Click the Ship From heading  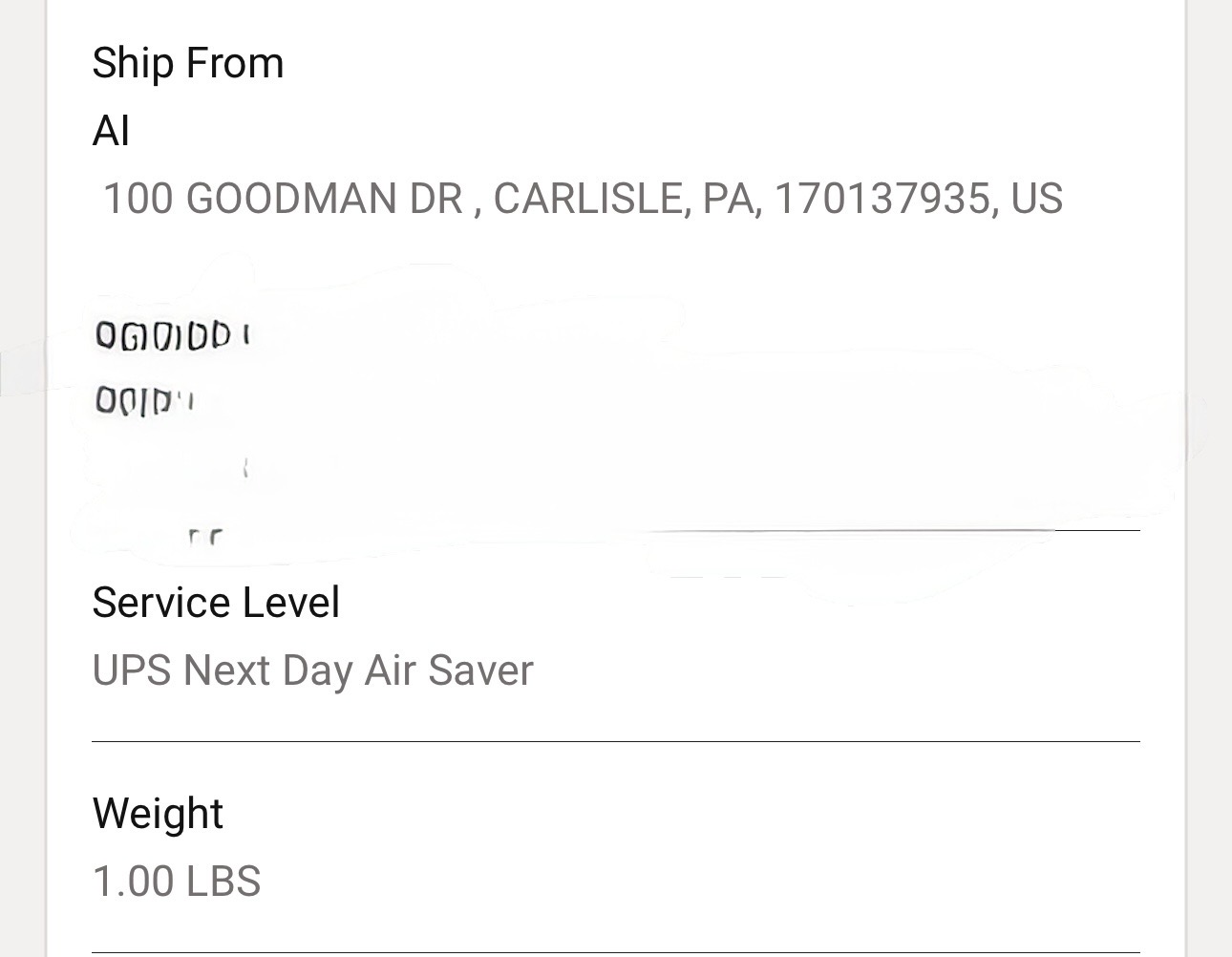(187, 64)
